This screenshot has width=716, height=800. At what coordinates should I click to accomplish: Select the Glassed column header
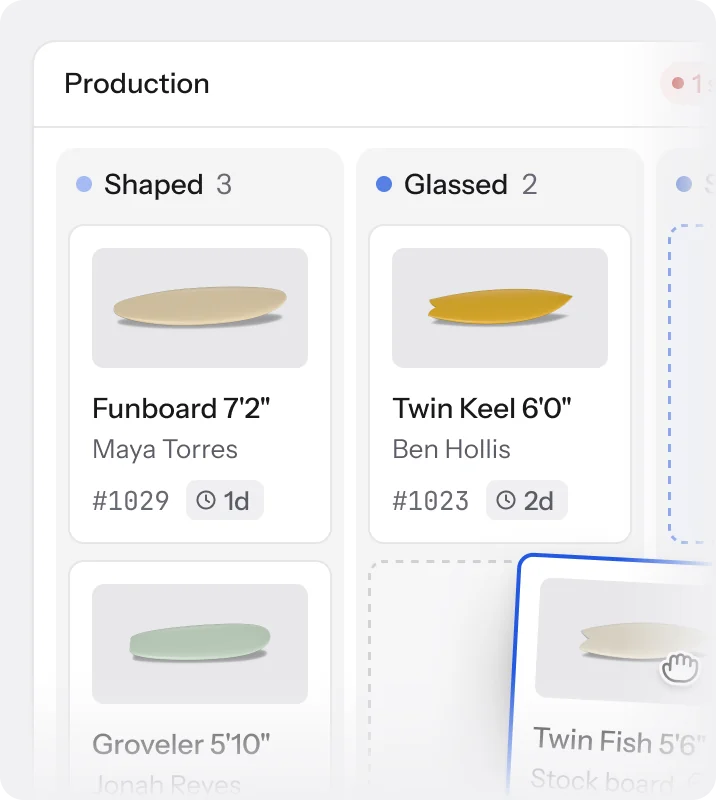click(457, 184)
